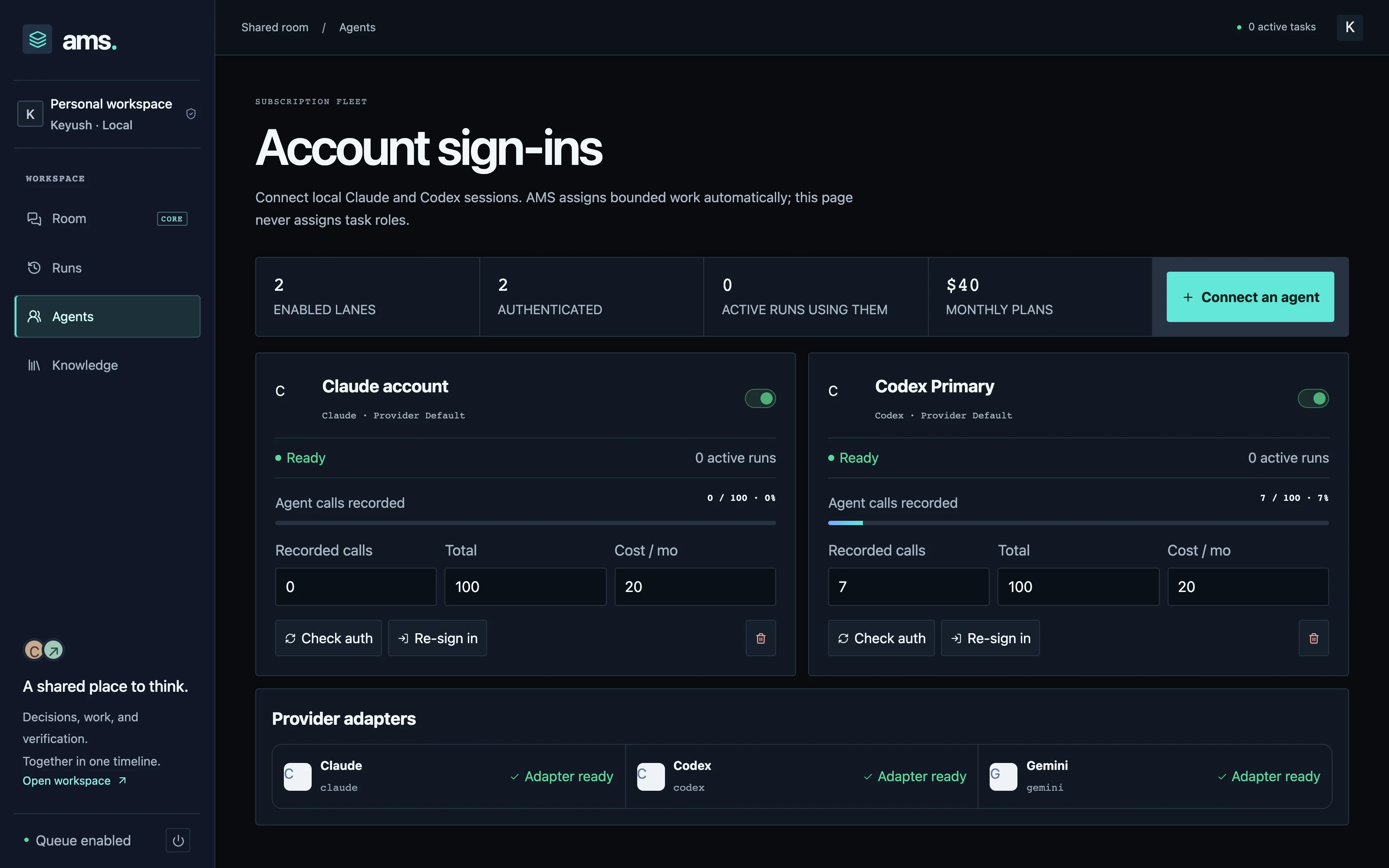Open the workspace via Open workspace link
Image resolution: width=1389 pixels, height=868 pixels.
(75, 781)
